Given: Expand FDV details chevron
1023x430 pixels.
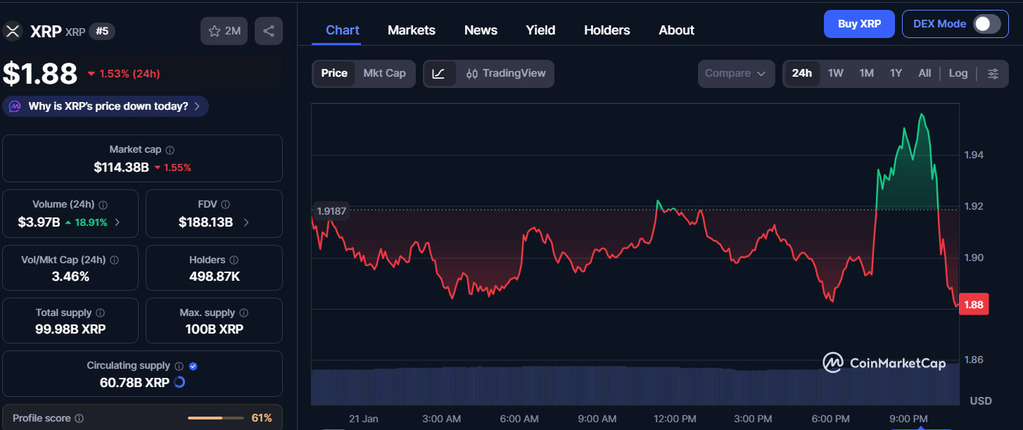Looking at the screenshot, I should click(246, 222).
